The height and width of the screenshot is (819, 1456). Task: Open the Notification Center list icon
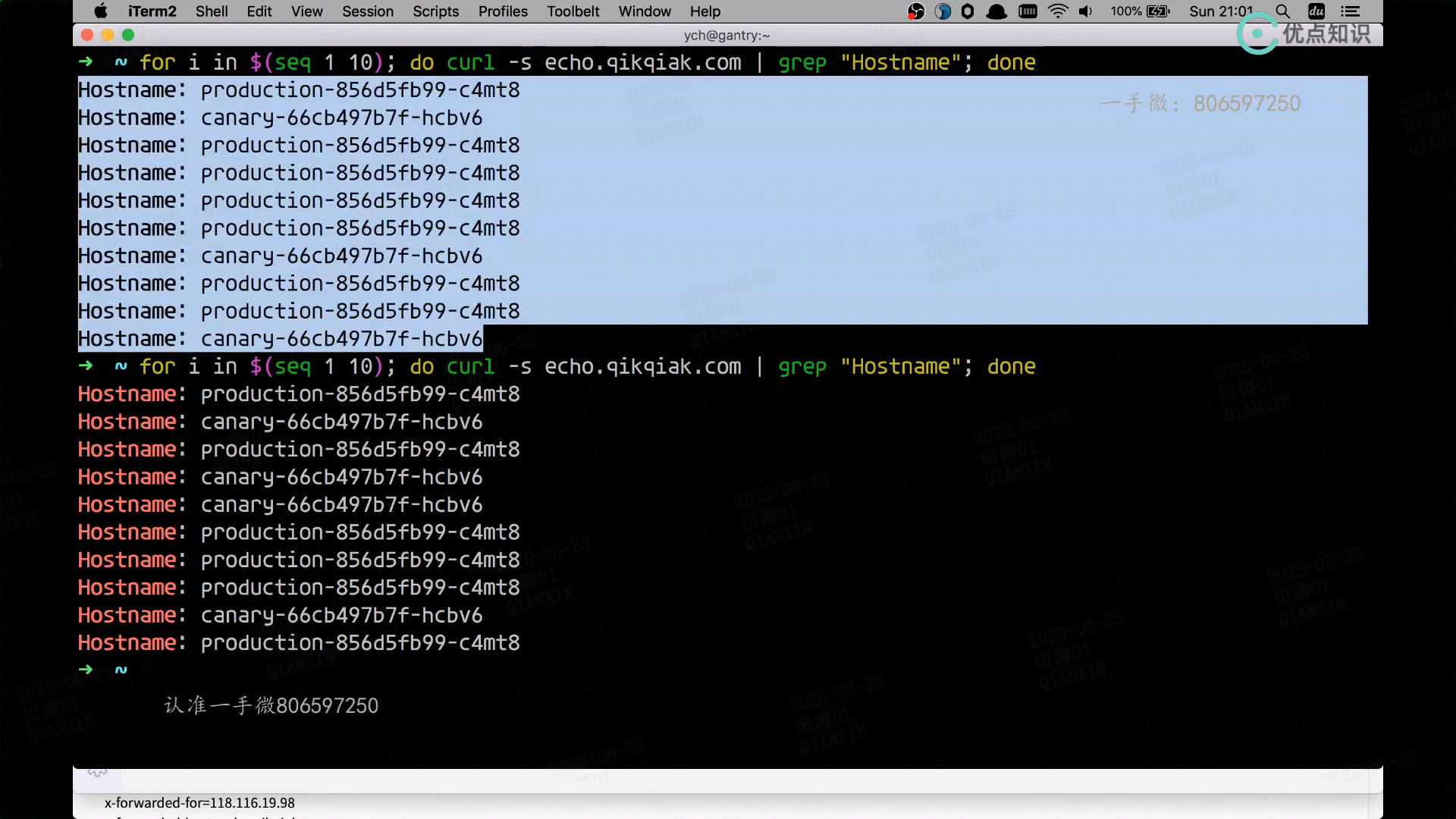[x=1350, y=11]
